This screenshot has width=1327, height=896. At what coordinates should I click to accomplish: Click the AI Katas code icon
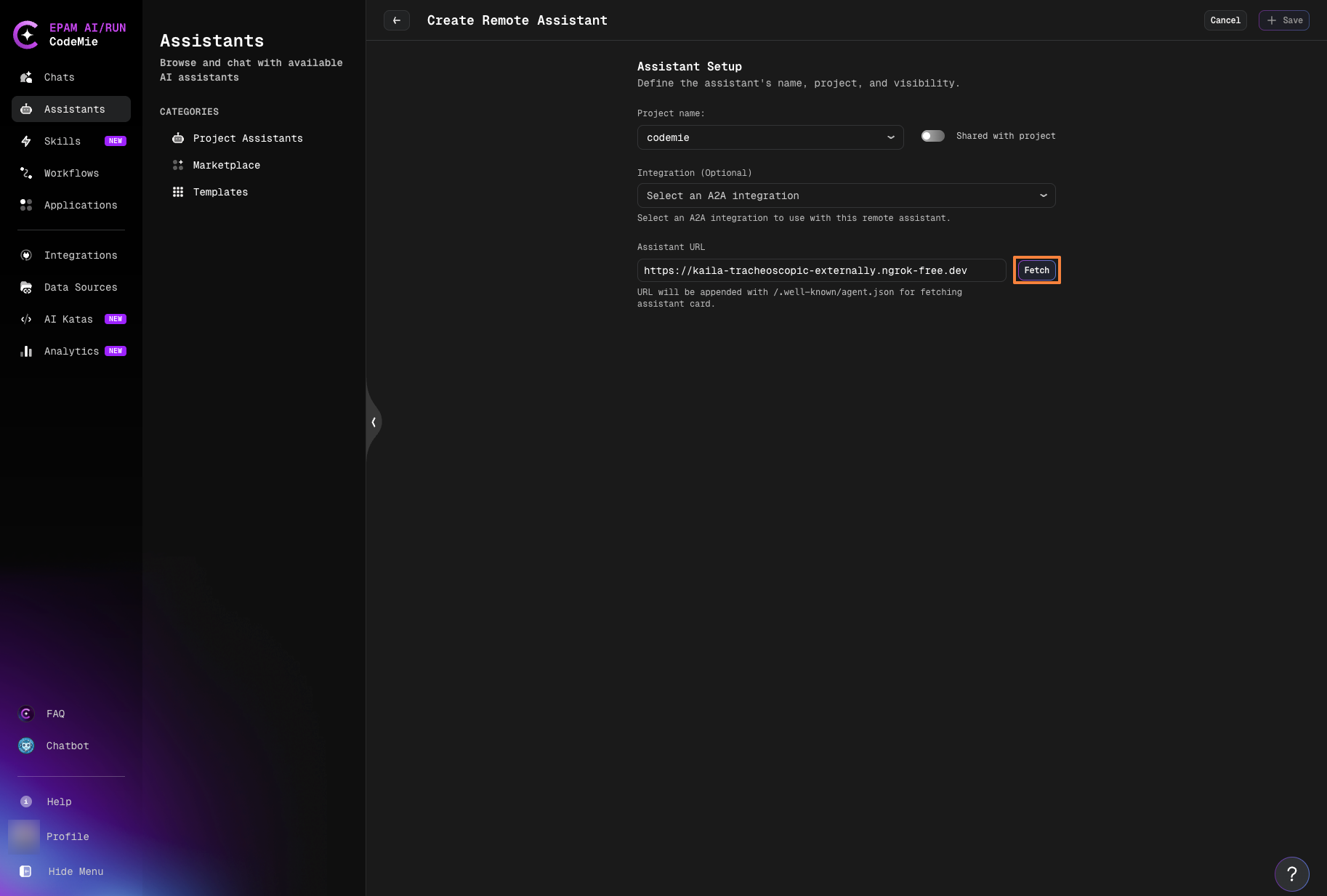point(26,320)
